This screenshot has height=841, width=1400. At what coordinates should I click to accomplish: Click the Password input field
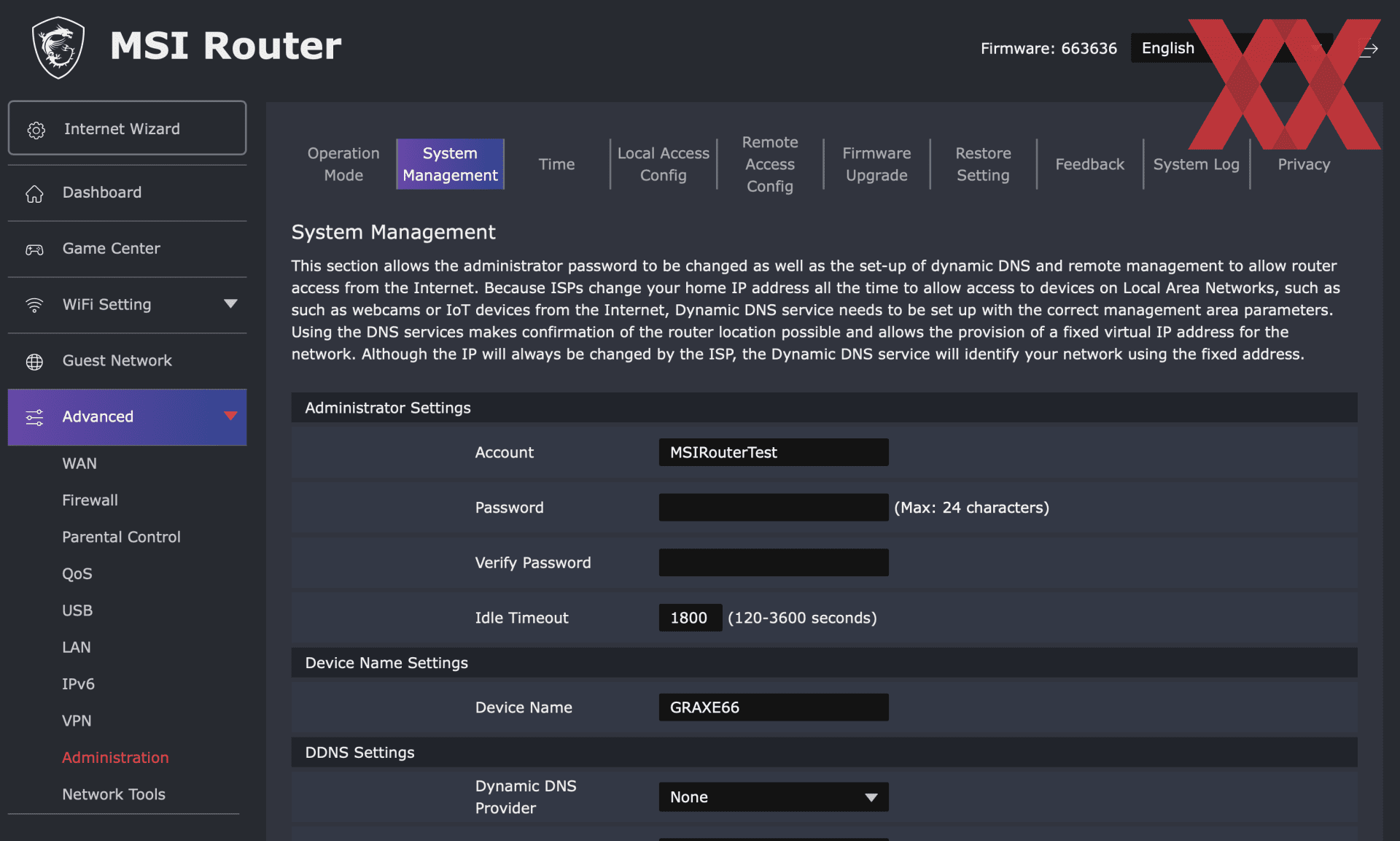pyautogui.click(x=774, y=508)
